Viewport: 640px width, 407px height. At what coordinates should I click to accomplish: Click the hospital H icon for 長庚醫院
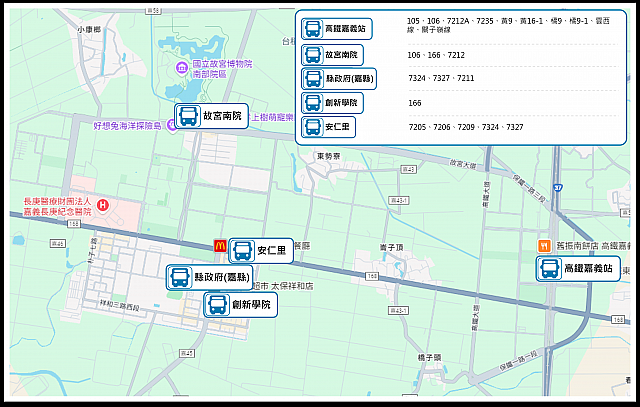102,205
